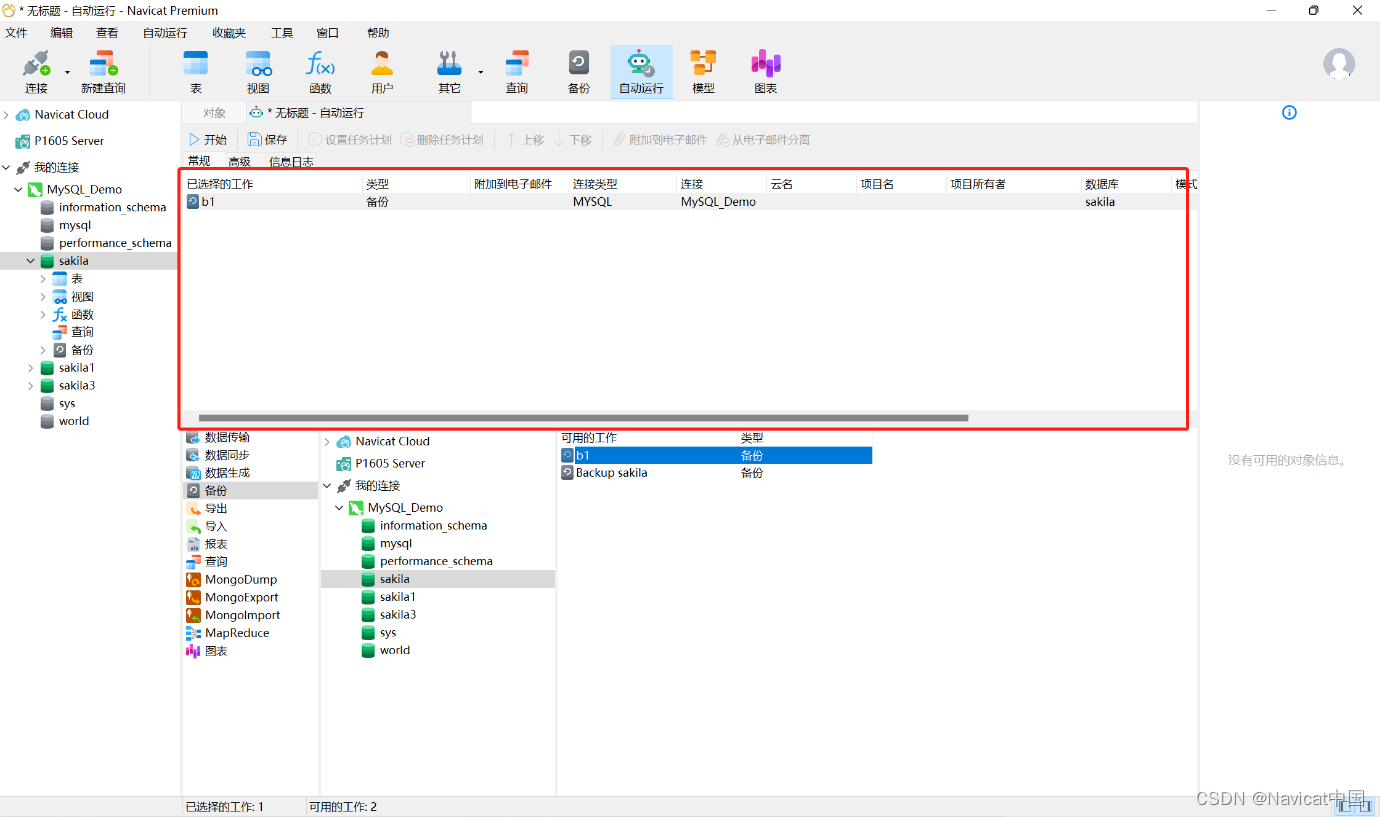Image resolution: width=1380 pixels, height=817 pixels.
Task: Select sakila3 in the lower database tree
Action: [398, 615]
